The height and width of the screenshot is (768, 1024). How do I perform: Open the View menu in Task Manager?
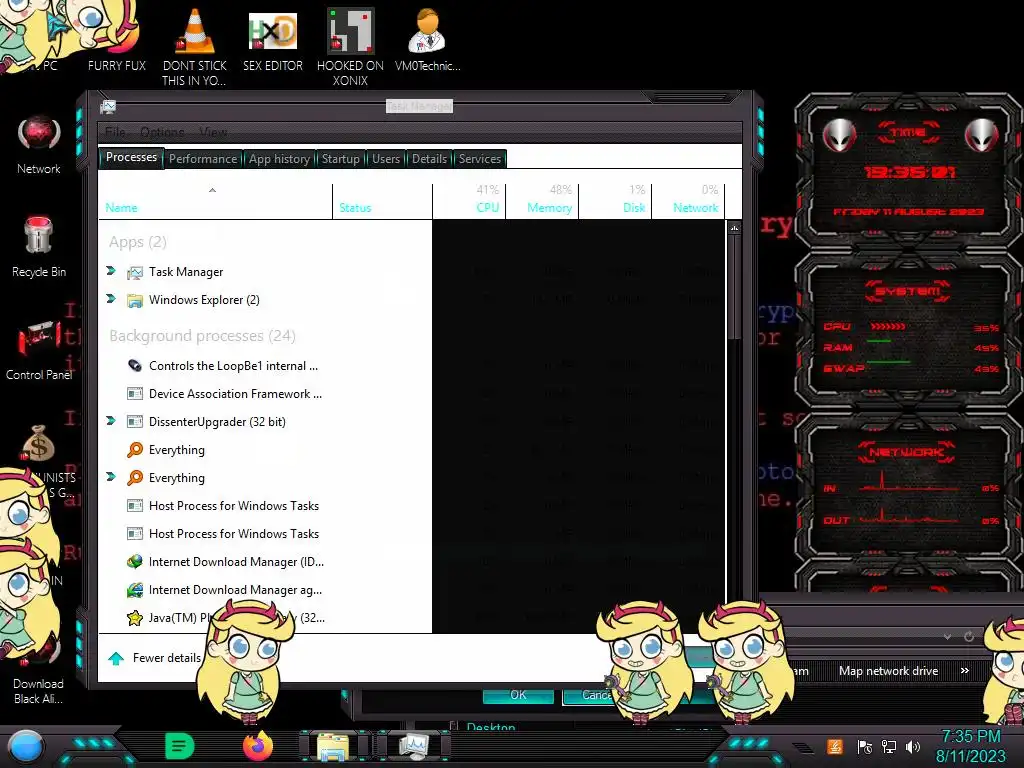click(x=213, y=133)
